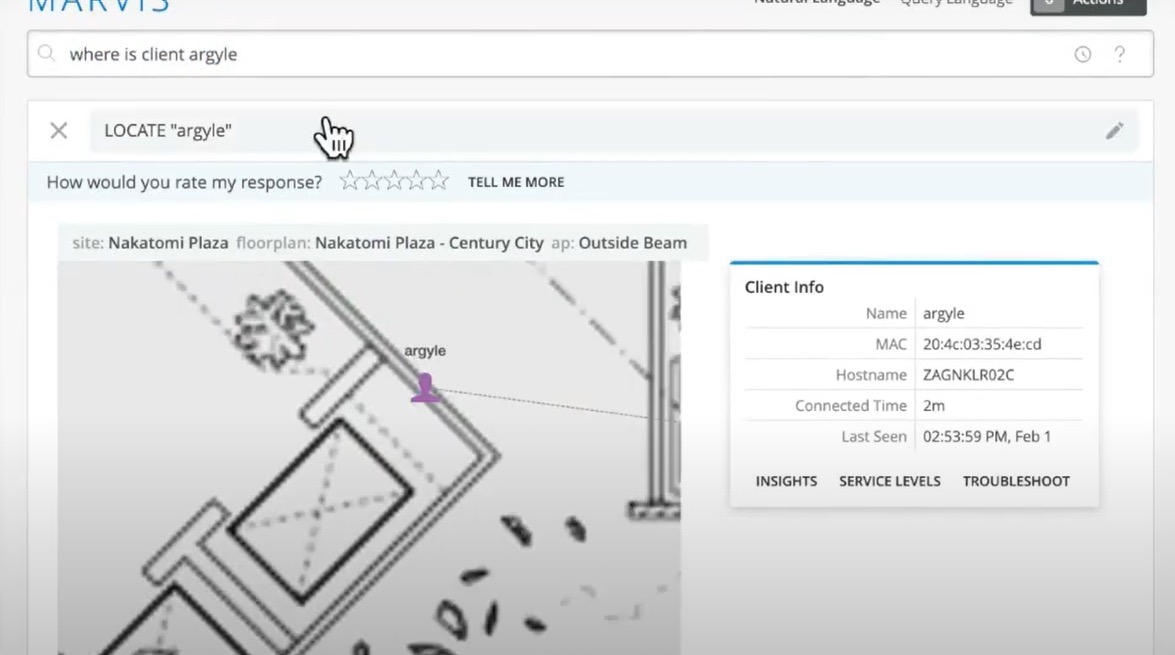Click the search magnifier icon
1175x655 pixels.
[x=46, y=54]
